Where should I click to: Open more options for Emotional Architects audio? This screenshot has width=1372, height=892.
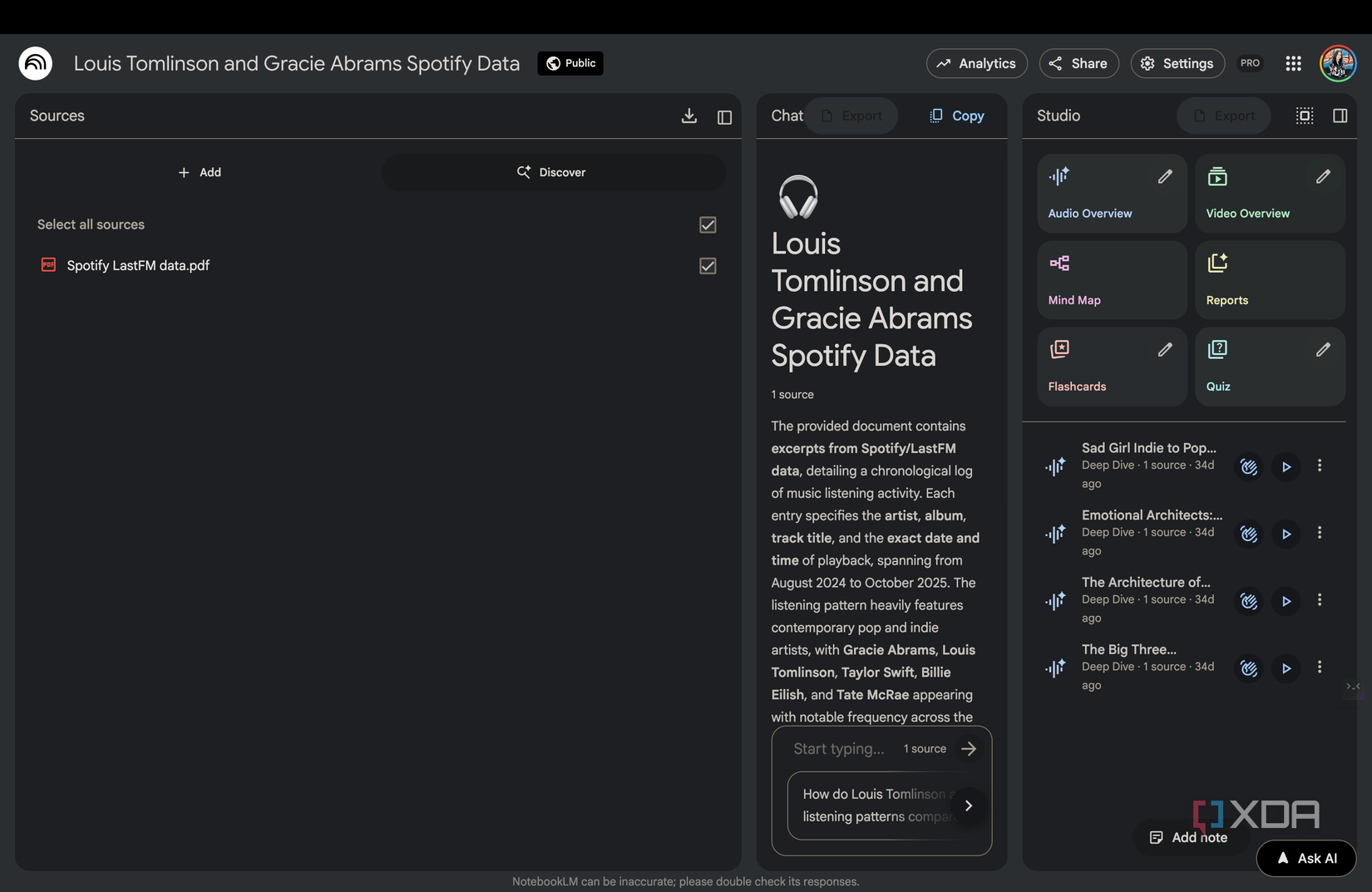tap(1319, 533)
